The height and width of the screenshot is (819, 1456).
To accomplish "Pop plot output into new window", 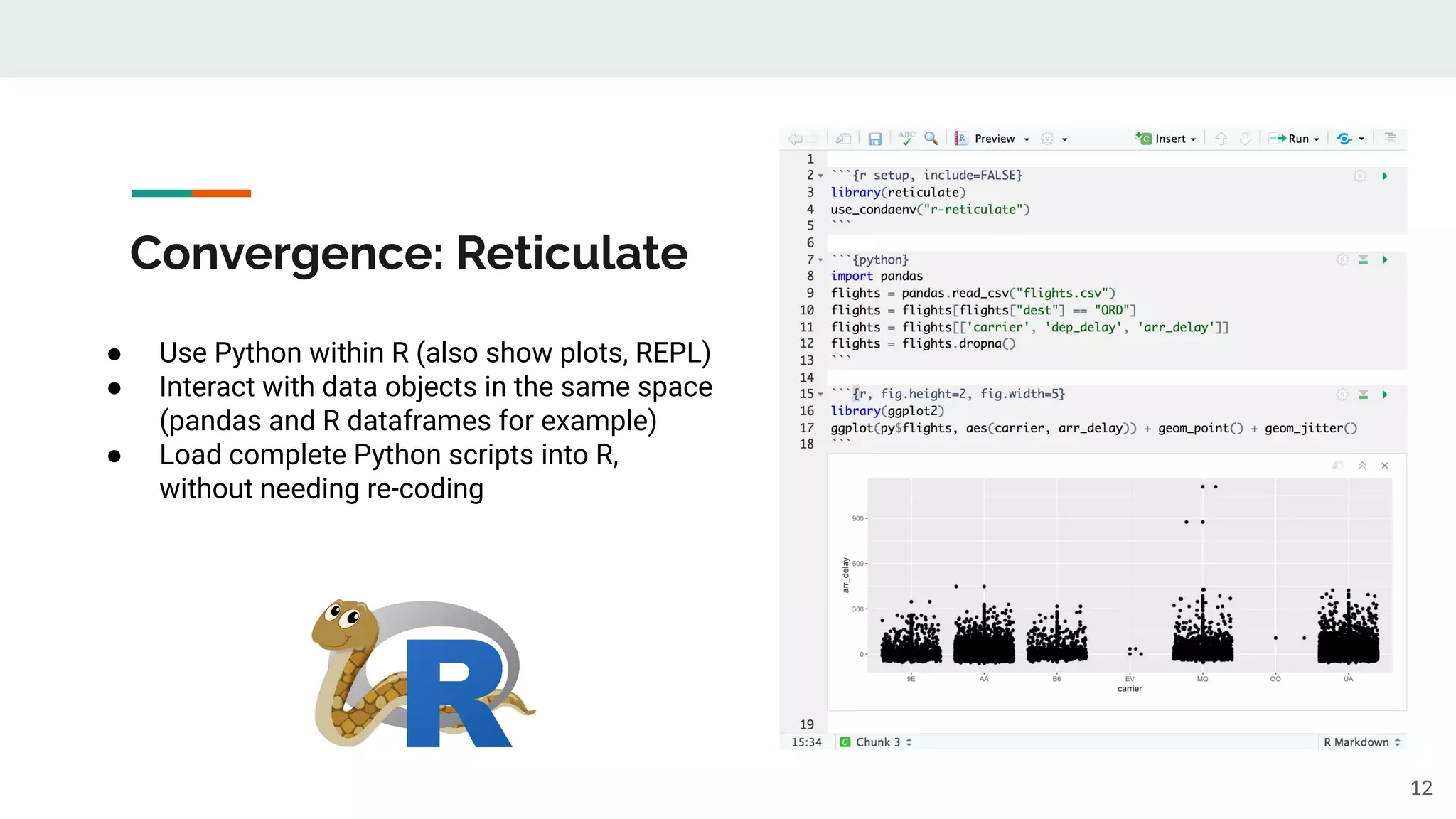I will 1338,466.
